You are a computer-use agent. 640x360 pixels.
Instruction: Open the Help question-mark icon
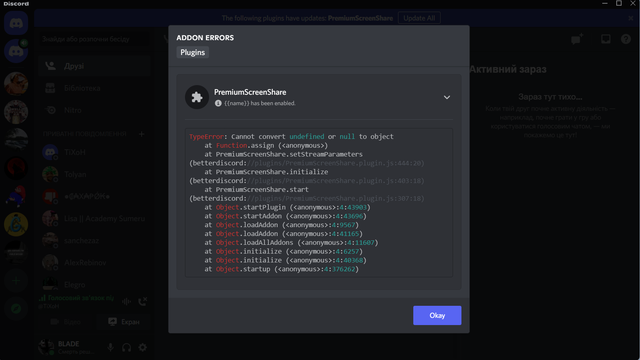click(626, 39)
